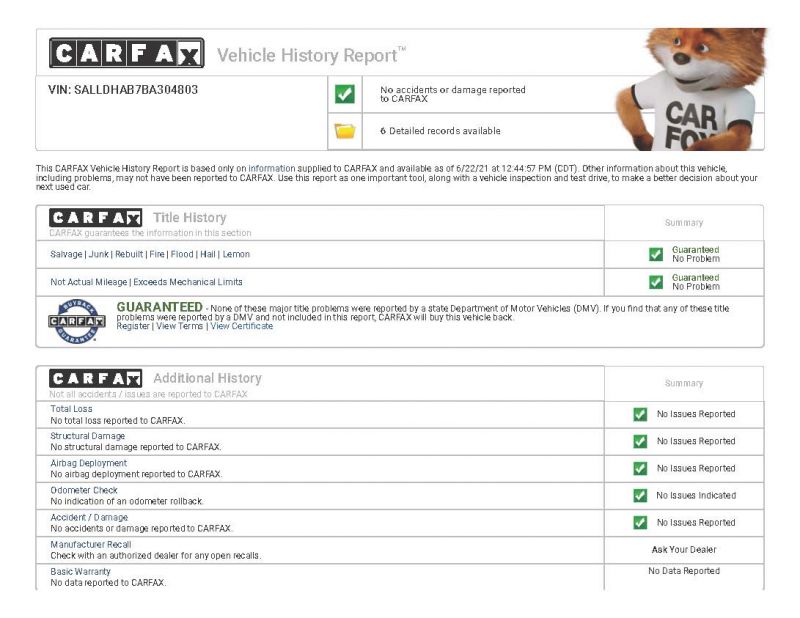
Task: Follow the Not Actual Mileage link
Action: [89, 282]
